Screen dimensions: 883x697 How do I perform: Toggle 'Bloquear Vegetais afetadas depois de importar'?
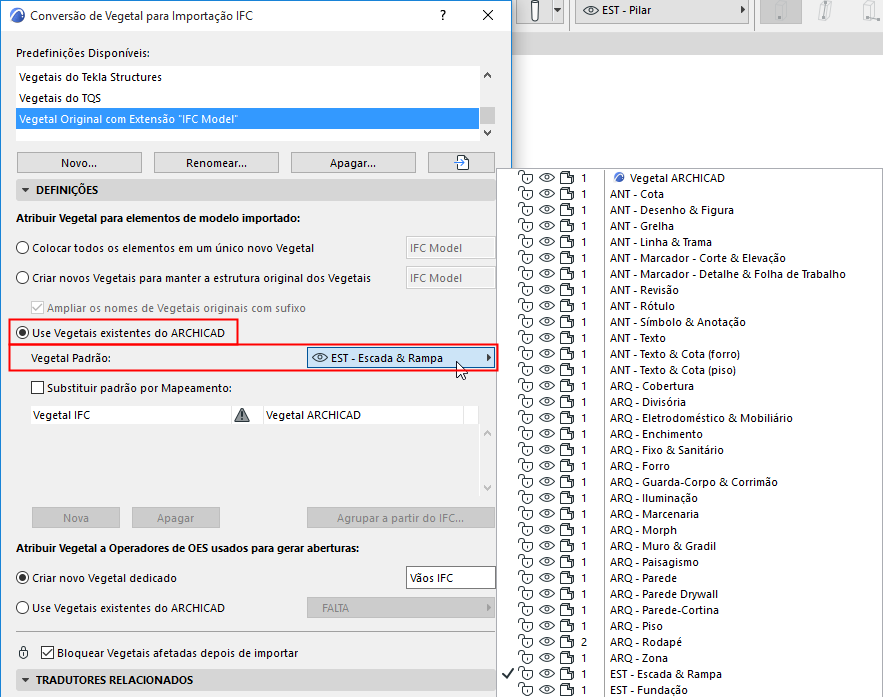click(48, 653)
